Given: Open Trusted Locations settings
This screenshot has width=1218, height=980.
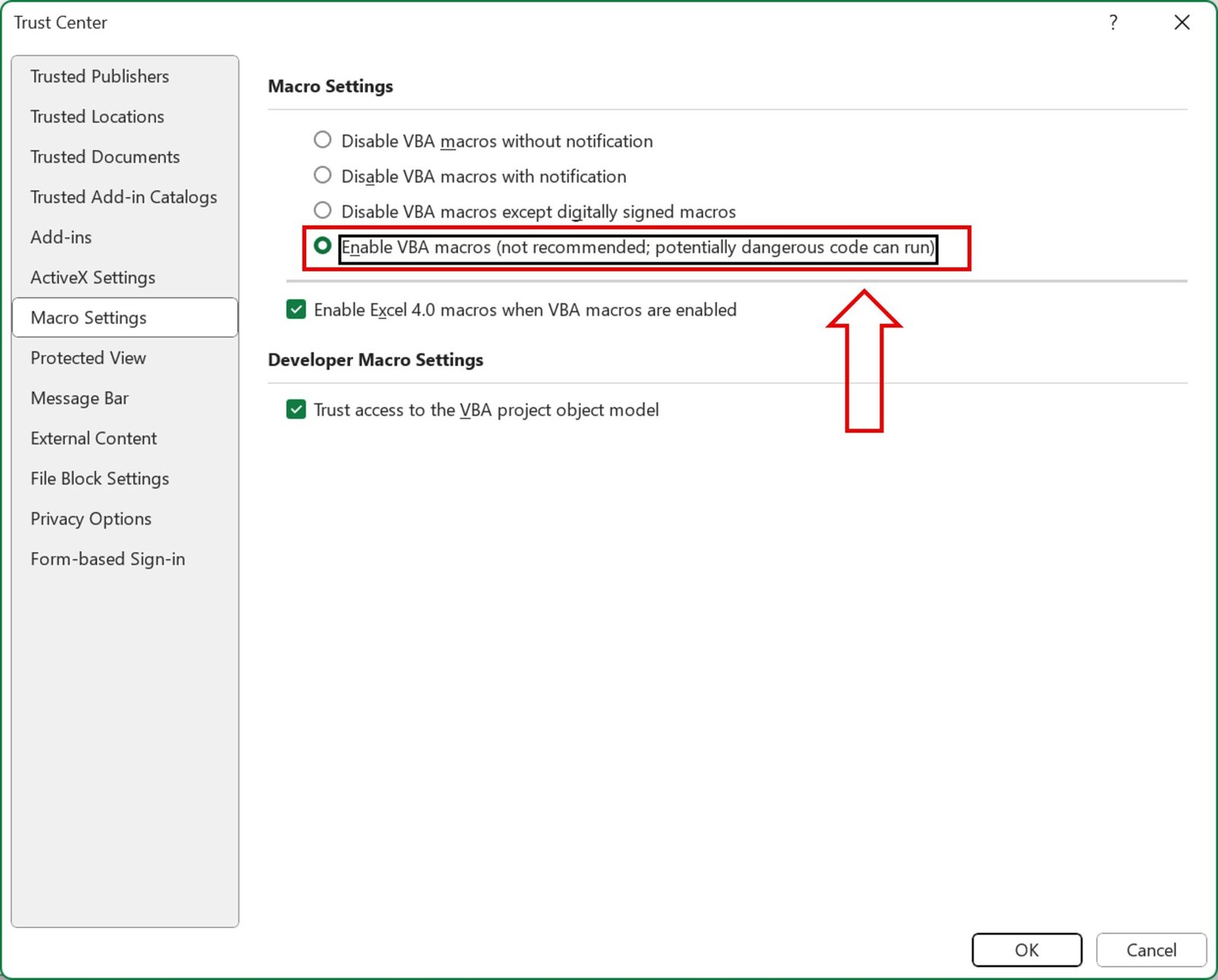Looking at the screenshot, I should (97, 117).
